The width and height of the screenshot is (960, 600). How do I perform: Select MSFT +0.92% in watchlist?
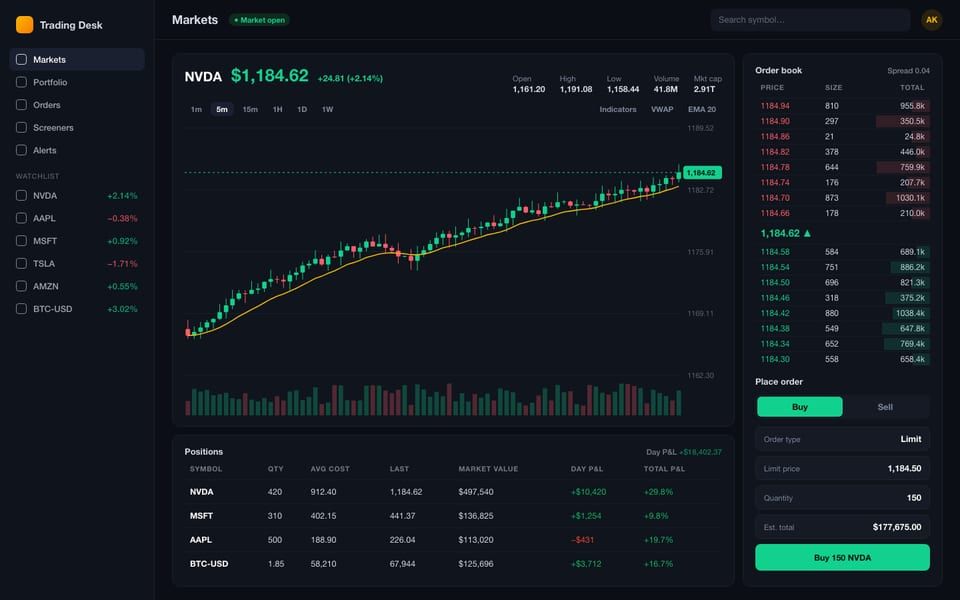pos(77,241)
